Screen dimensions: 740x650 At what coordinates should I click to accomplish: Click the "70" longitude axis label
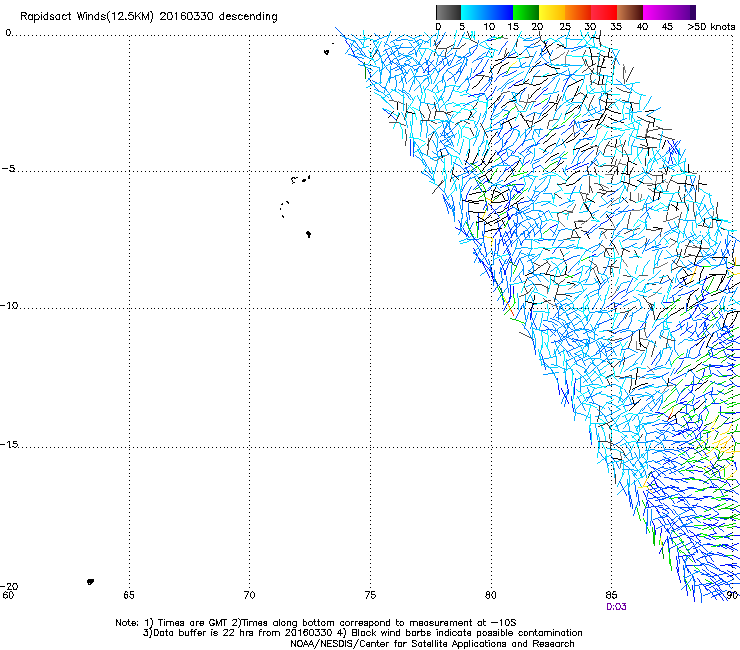coord(249,595)
